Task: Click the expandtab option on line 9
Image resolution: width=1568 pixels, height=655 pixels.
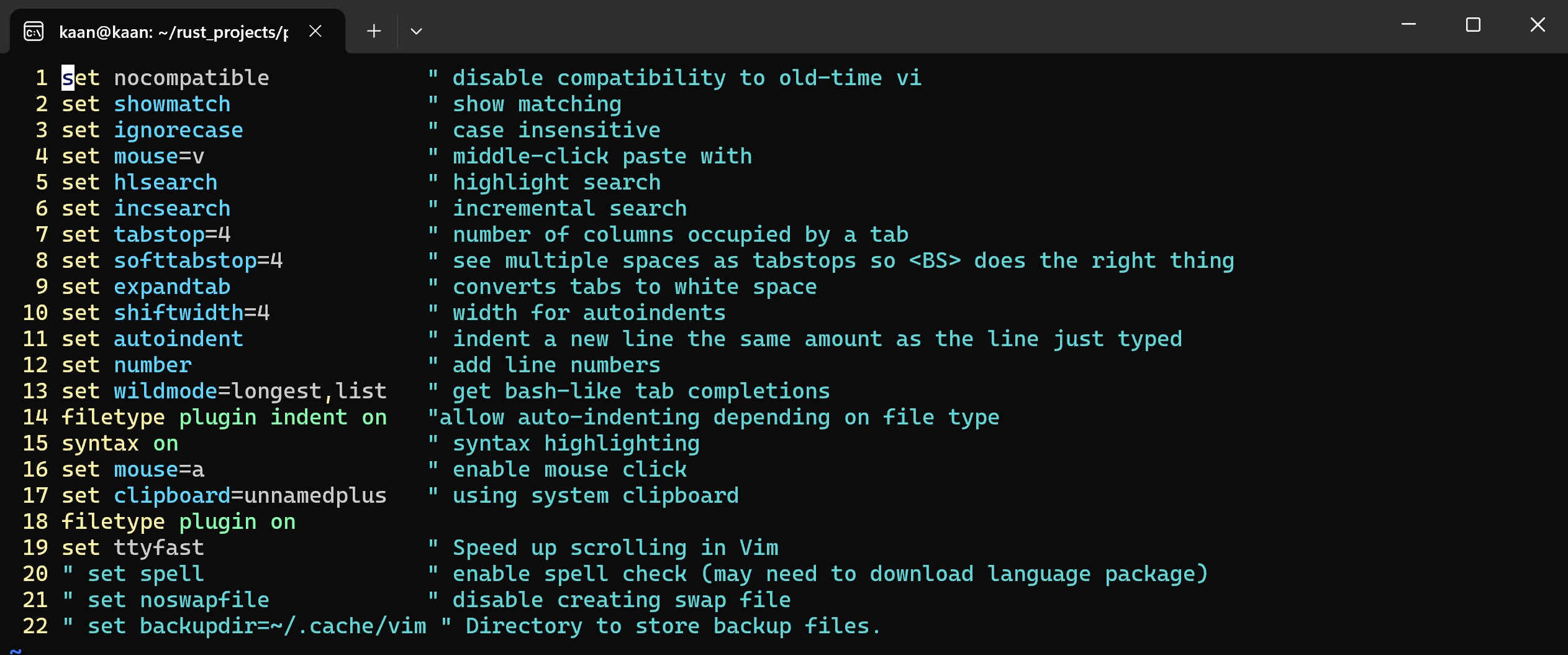Action: tap(172, 287)
